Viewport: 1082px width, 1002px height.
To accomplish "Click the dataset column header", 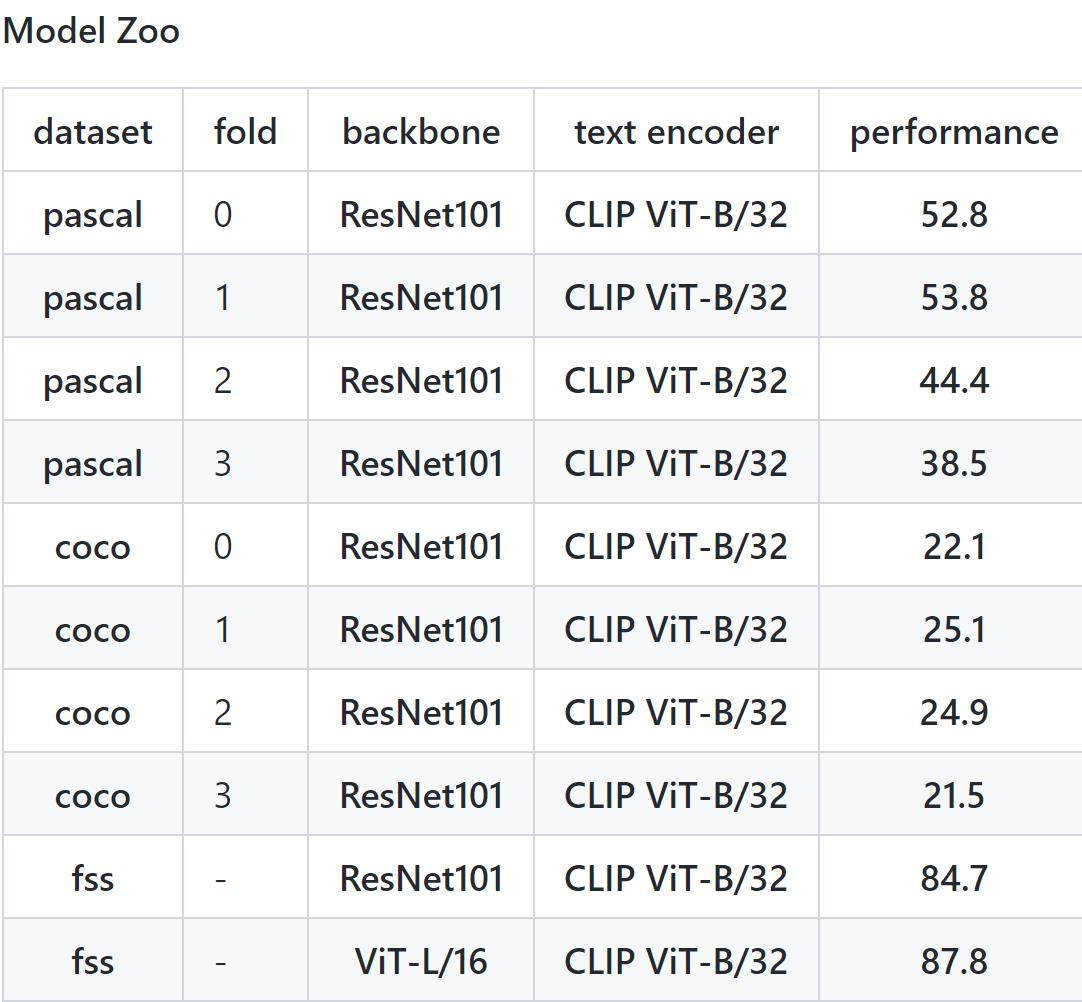I will click(x=93, y=132).
